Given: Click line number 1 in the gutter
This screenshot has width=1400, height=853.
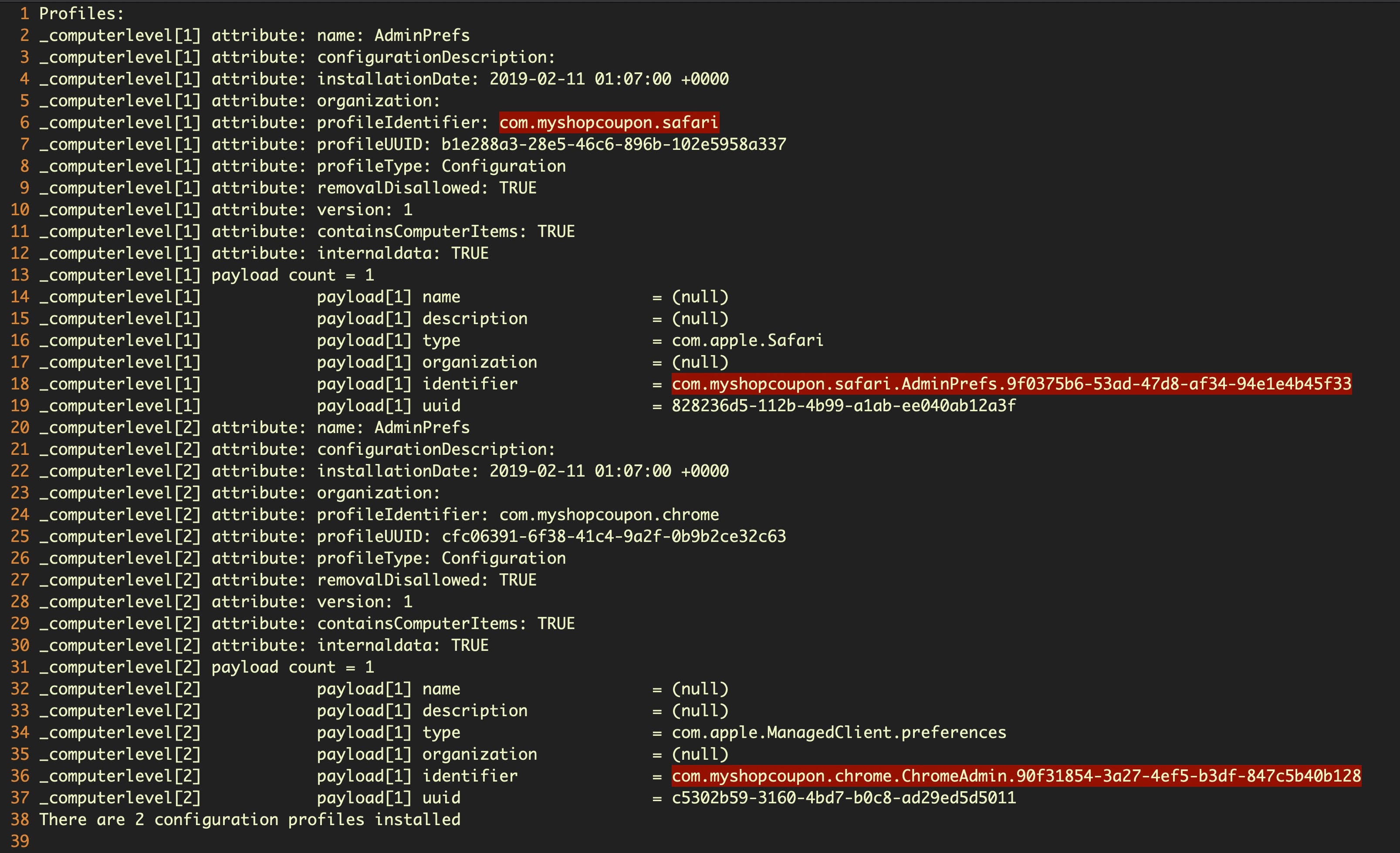Looking at the screenshot, I should [24, 14].
